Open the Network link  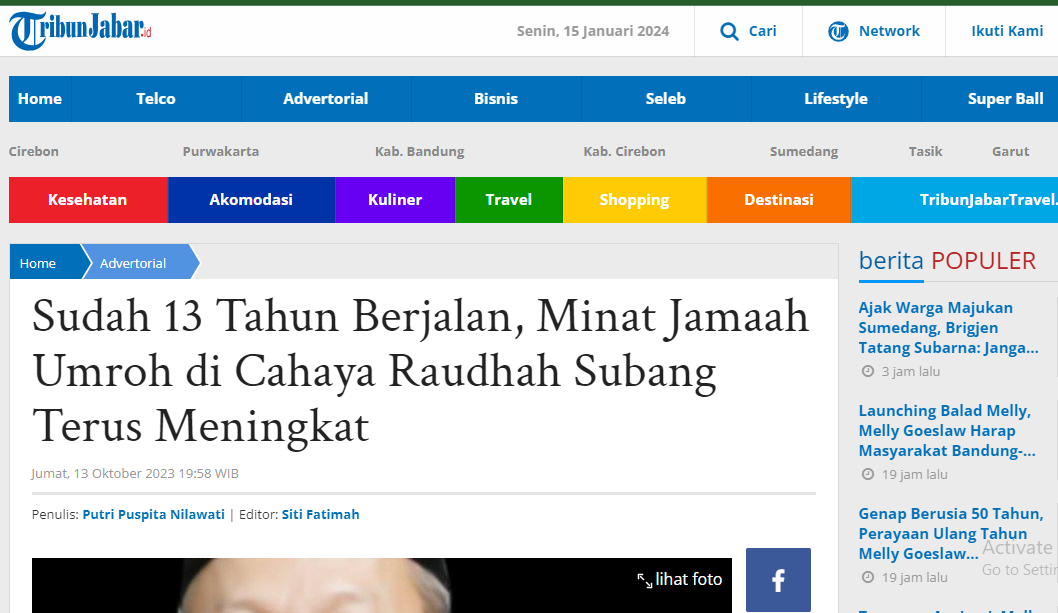tap(889, 31)
